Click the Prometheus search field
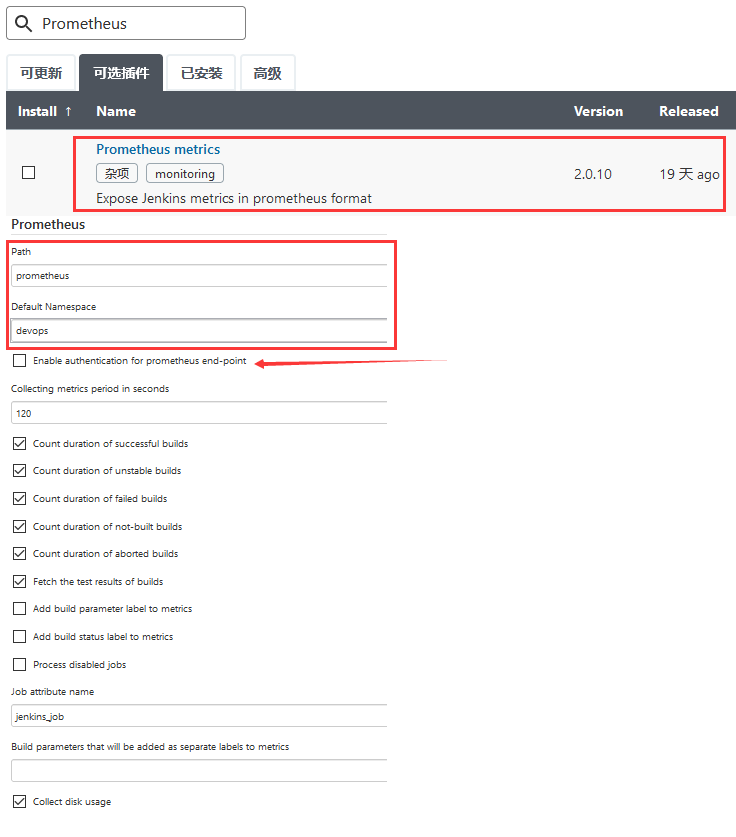 (126, 23)
